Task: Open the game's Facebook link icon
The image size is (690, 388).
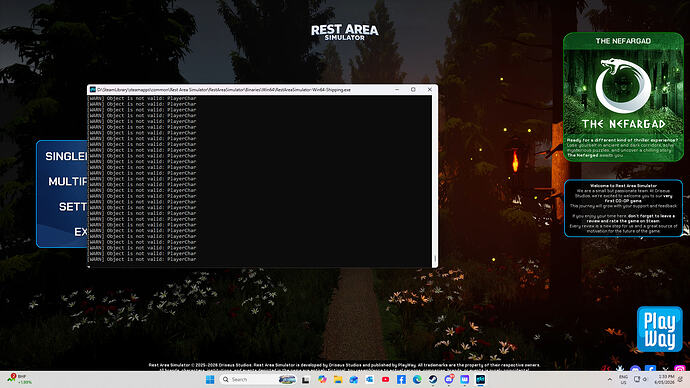Action: click(650, 369)
